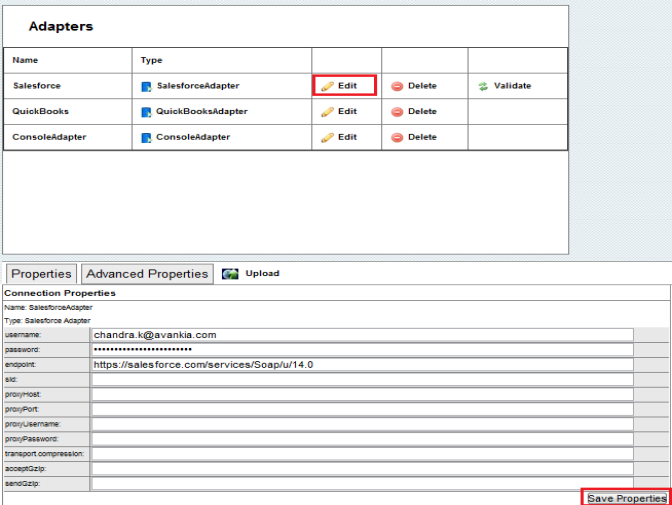Switch to the Properties tab

pos(41,274)
